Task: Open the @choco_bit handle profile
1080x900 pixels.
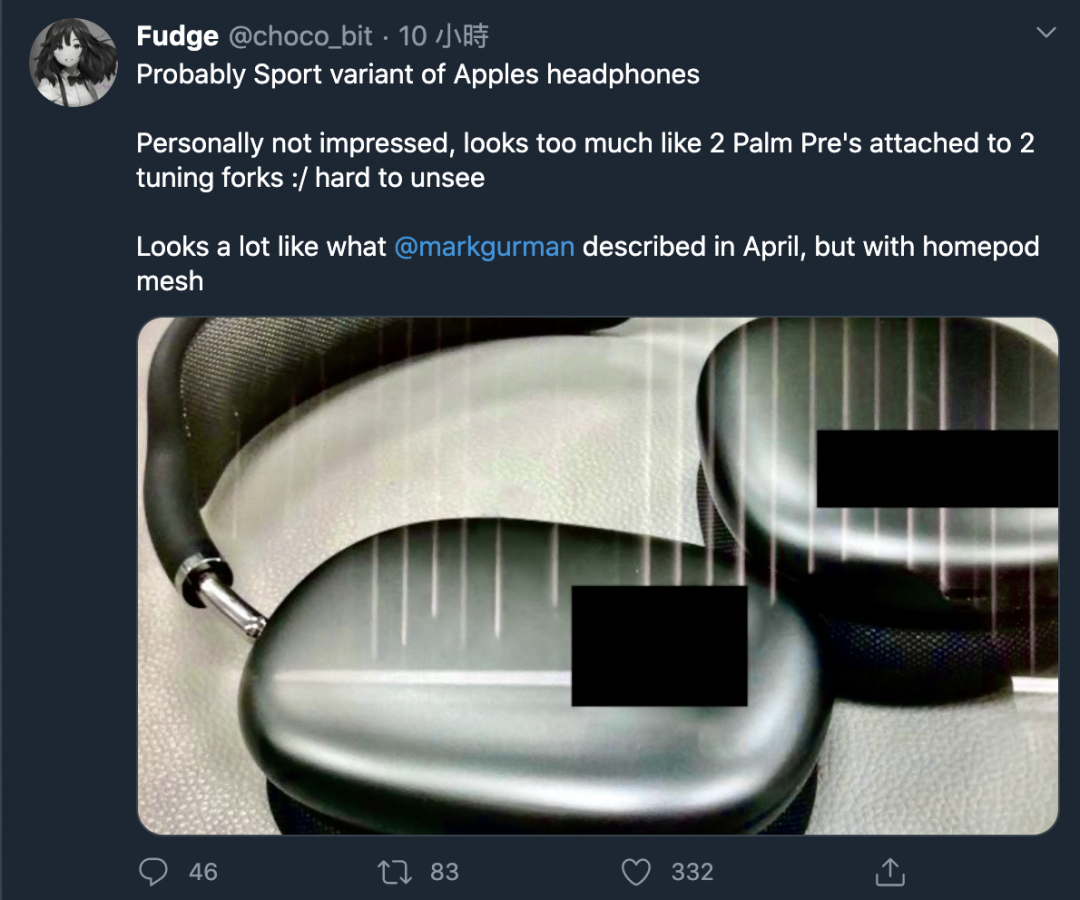Action: click(x=300, y=36)
